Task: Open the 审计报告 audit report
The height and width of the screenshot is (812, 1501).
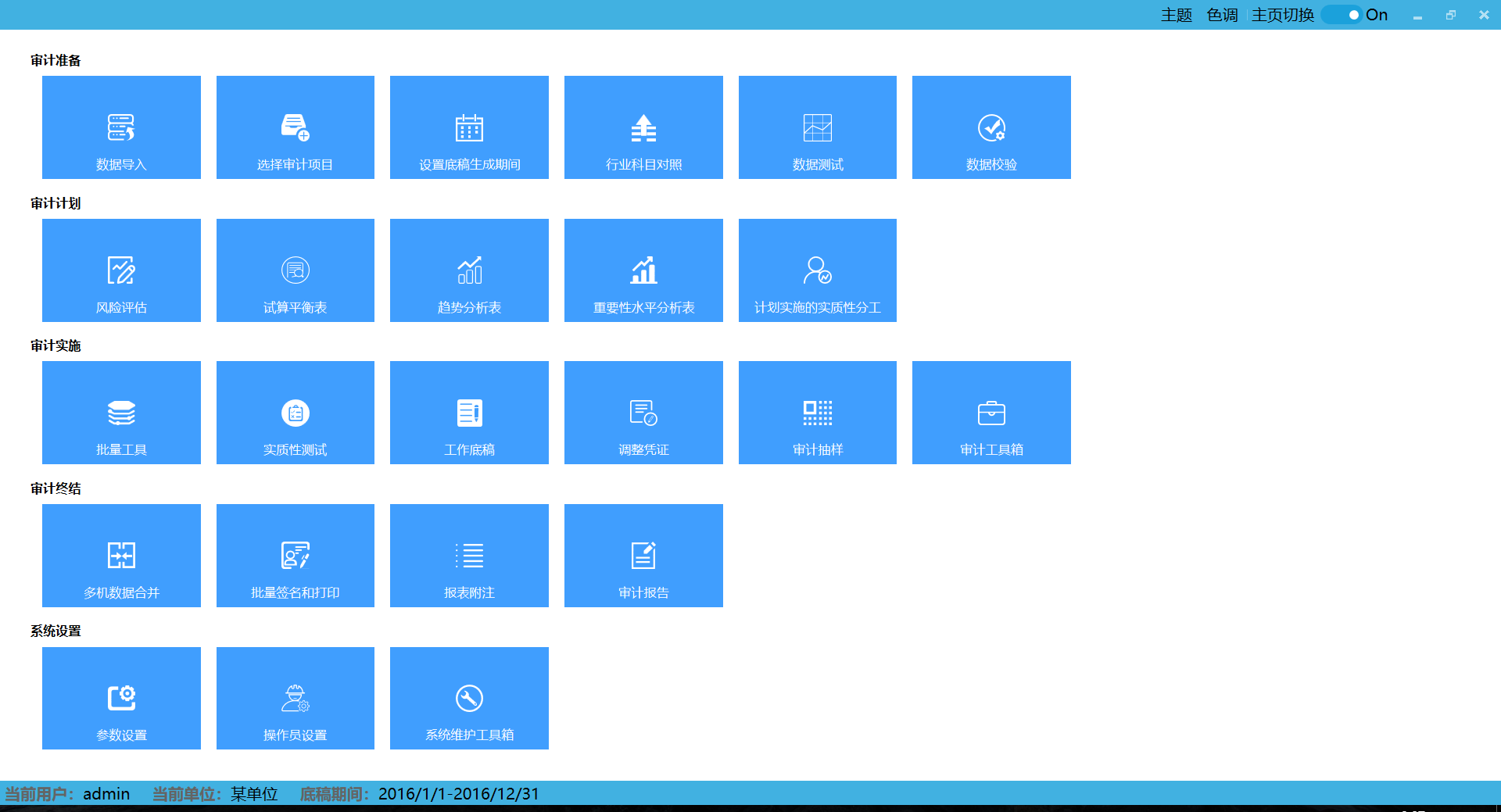Action: click(643, 556)
